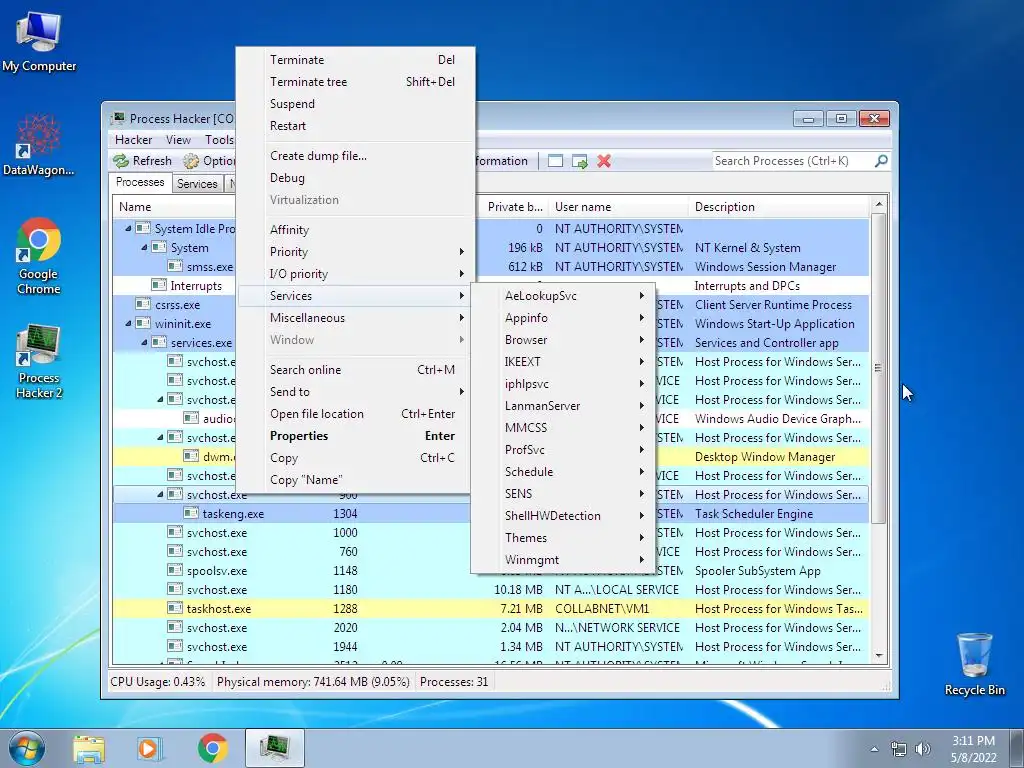
Task: Click the Interrupts process icon
Action: (158, 285)
